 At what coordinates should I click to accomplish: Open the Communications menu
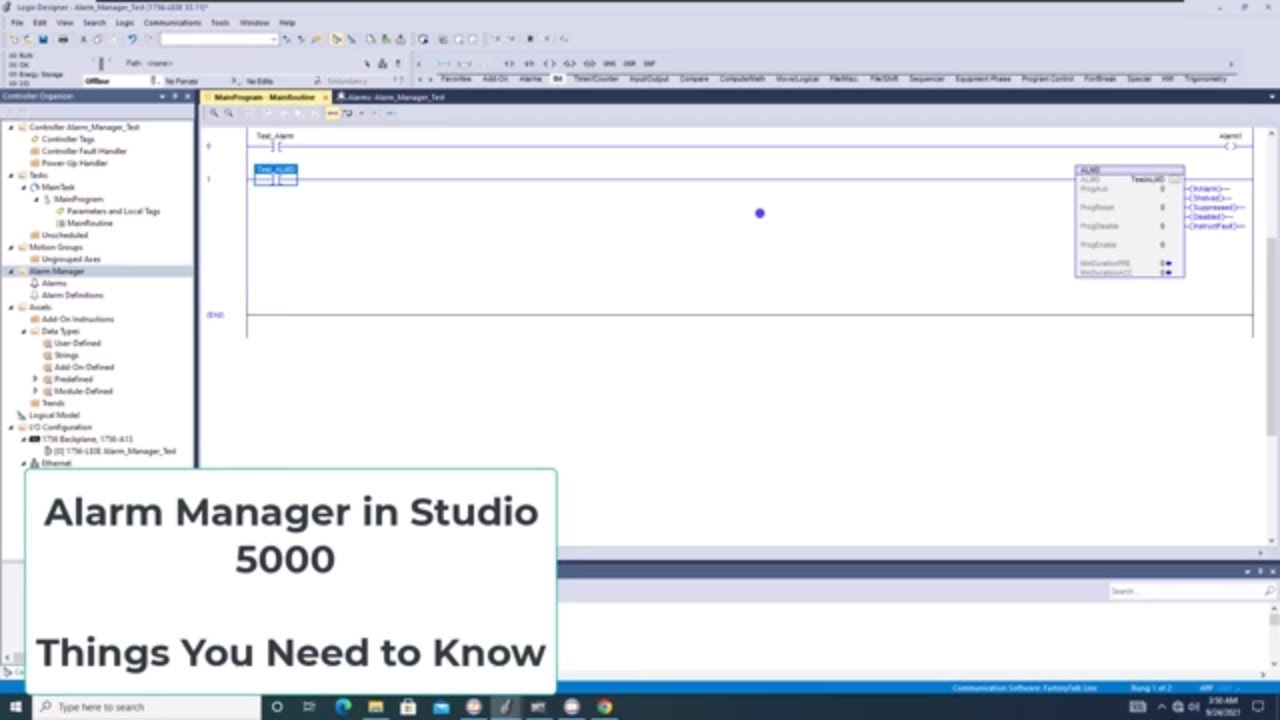(x=172, y=22)
